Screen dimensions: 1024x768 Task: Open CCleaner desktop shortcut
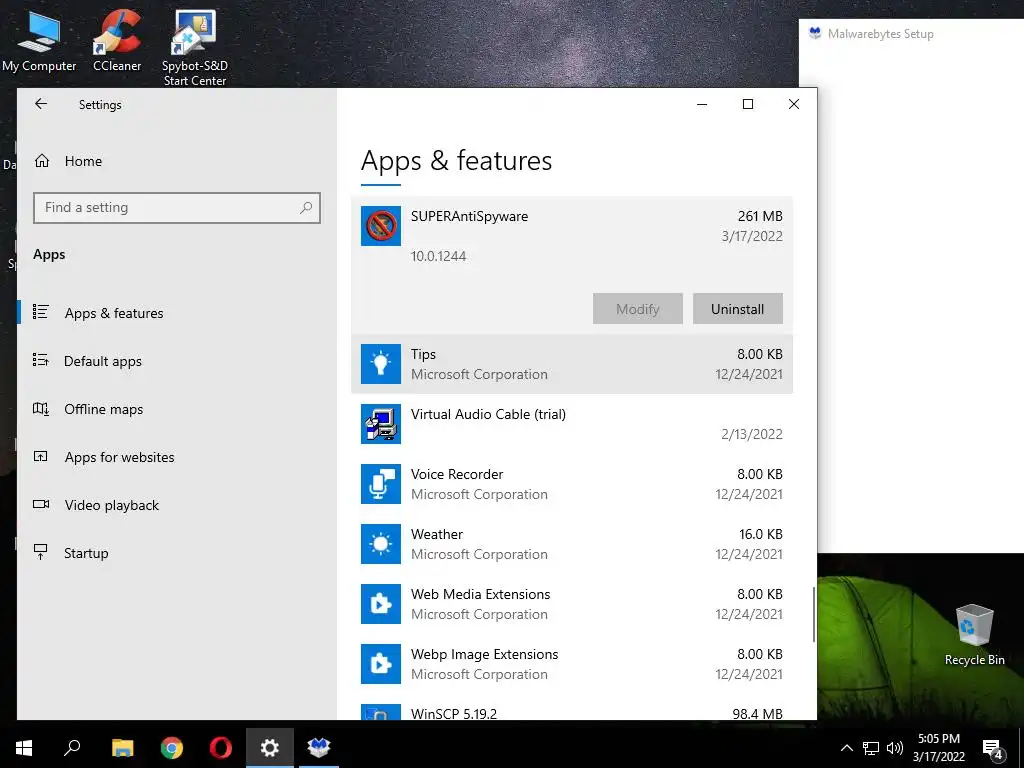[117, 39]
